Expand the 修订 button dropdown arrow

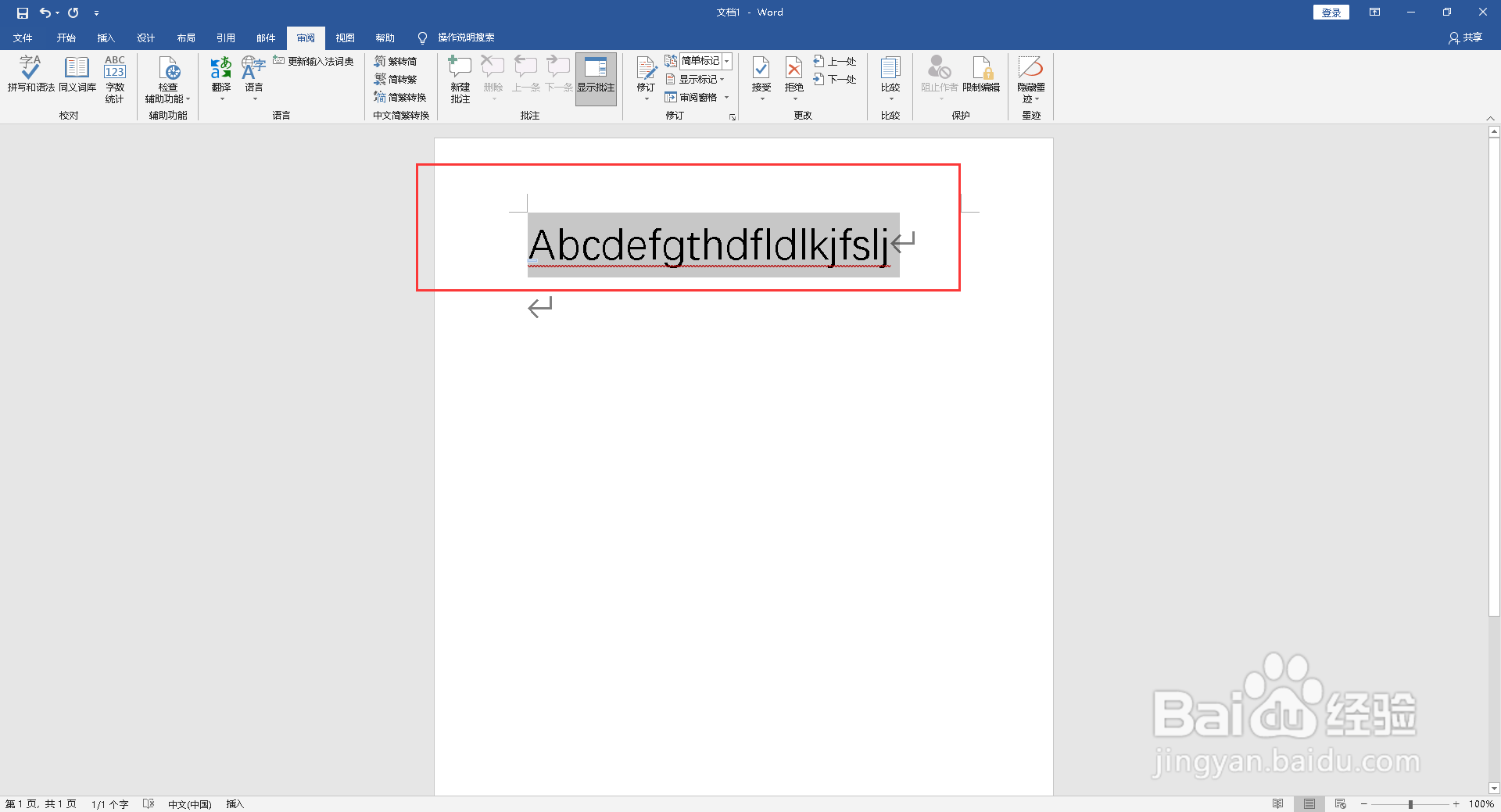pyautogui.click(x=646, y=99)
